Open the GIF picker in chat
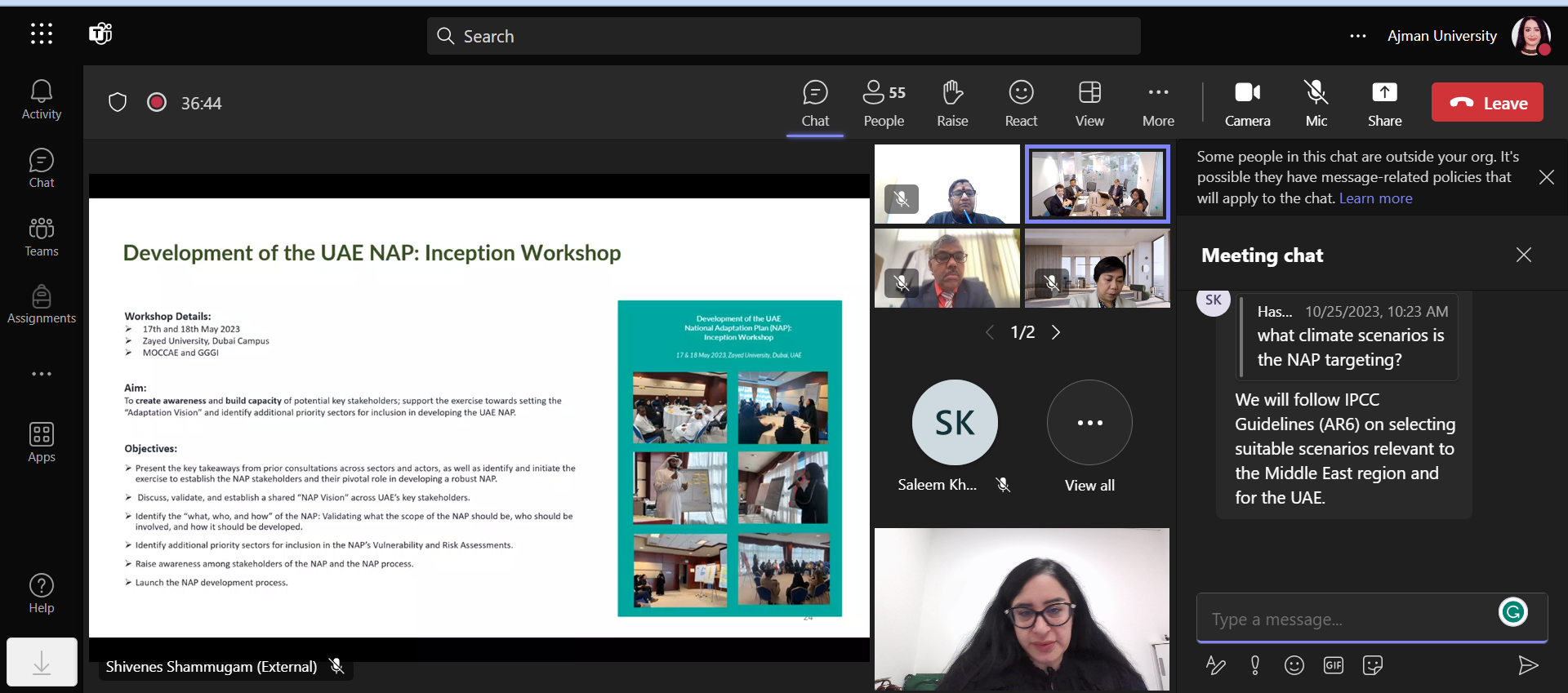This screenshot has height=693, width=1568. pos(1334,665)
